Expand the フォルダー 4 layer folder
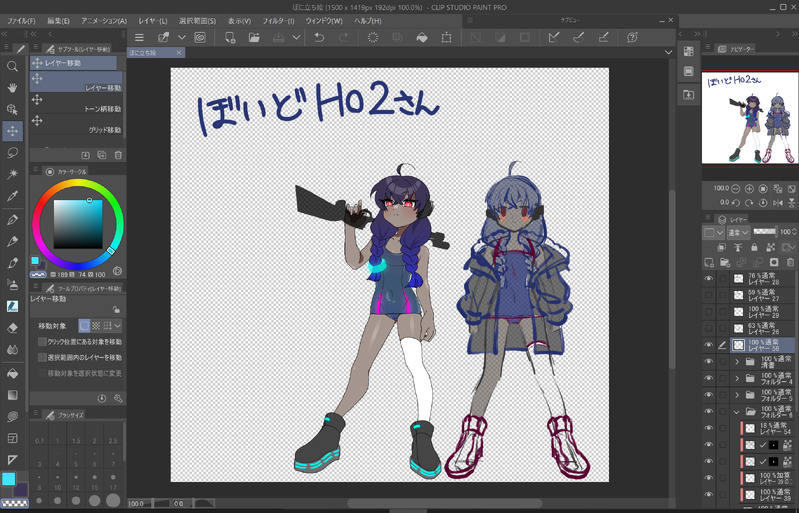The width and height of the screenshot is (799, 513). pos(737,378)
